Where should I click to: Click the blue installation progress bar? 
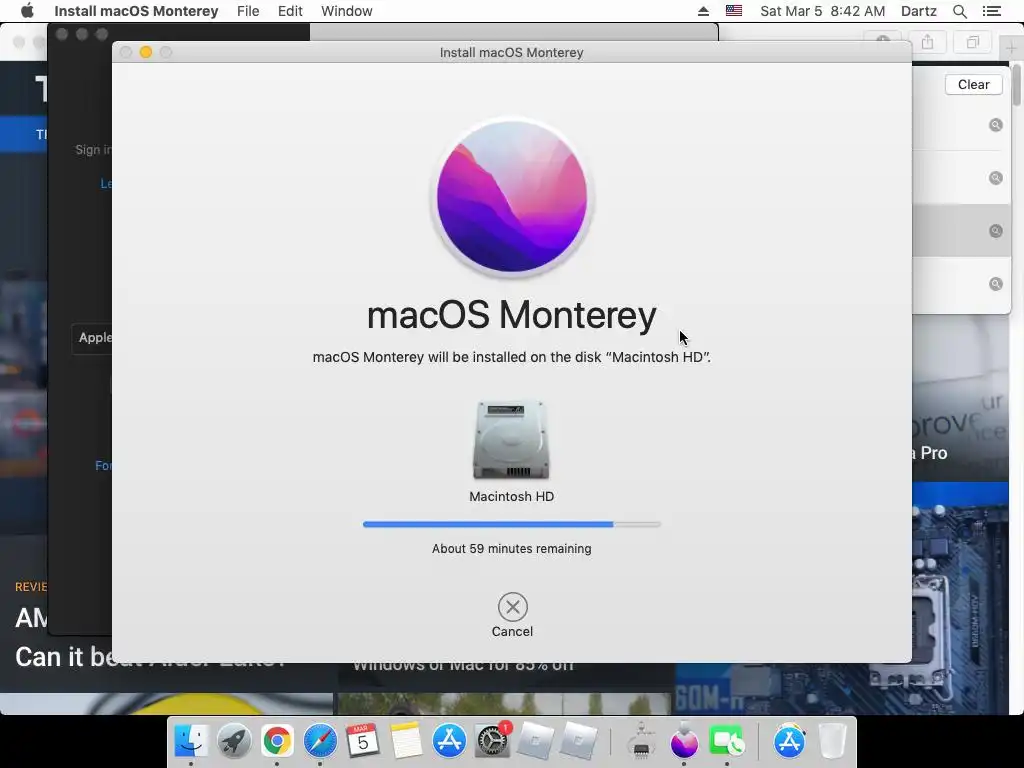pyautogui.click(x=511, y=524)
